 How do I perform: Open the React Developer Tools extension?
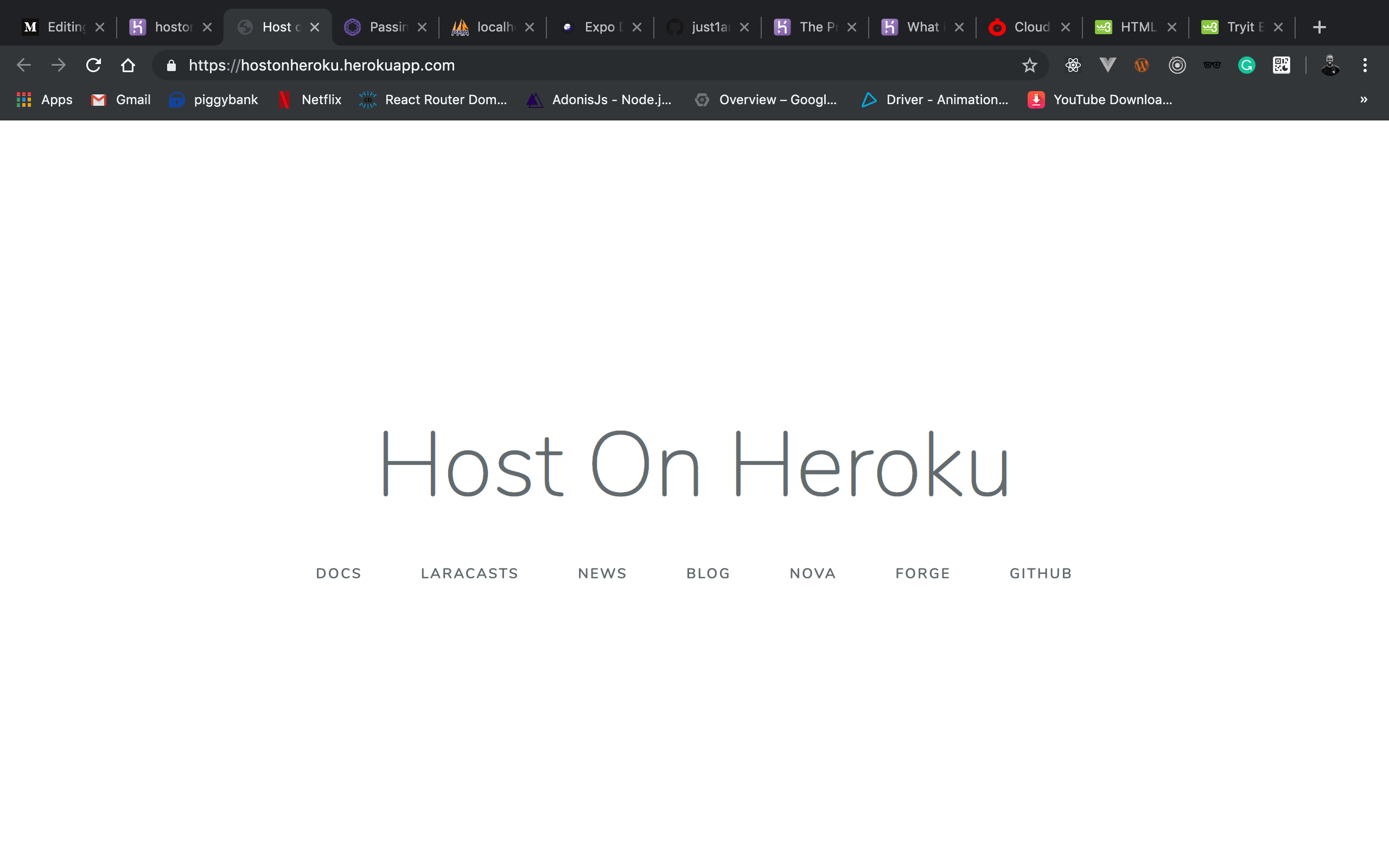tap(1073, 65)
